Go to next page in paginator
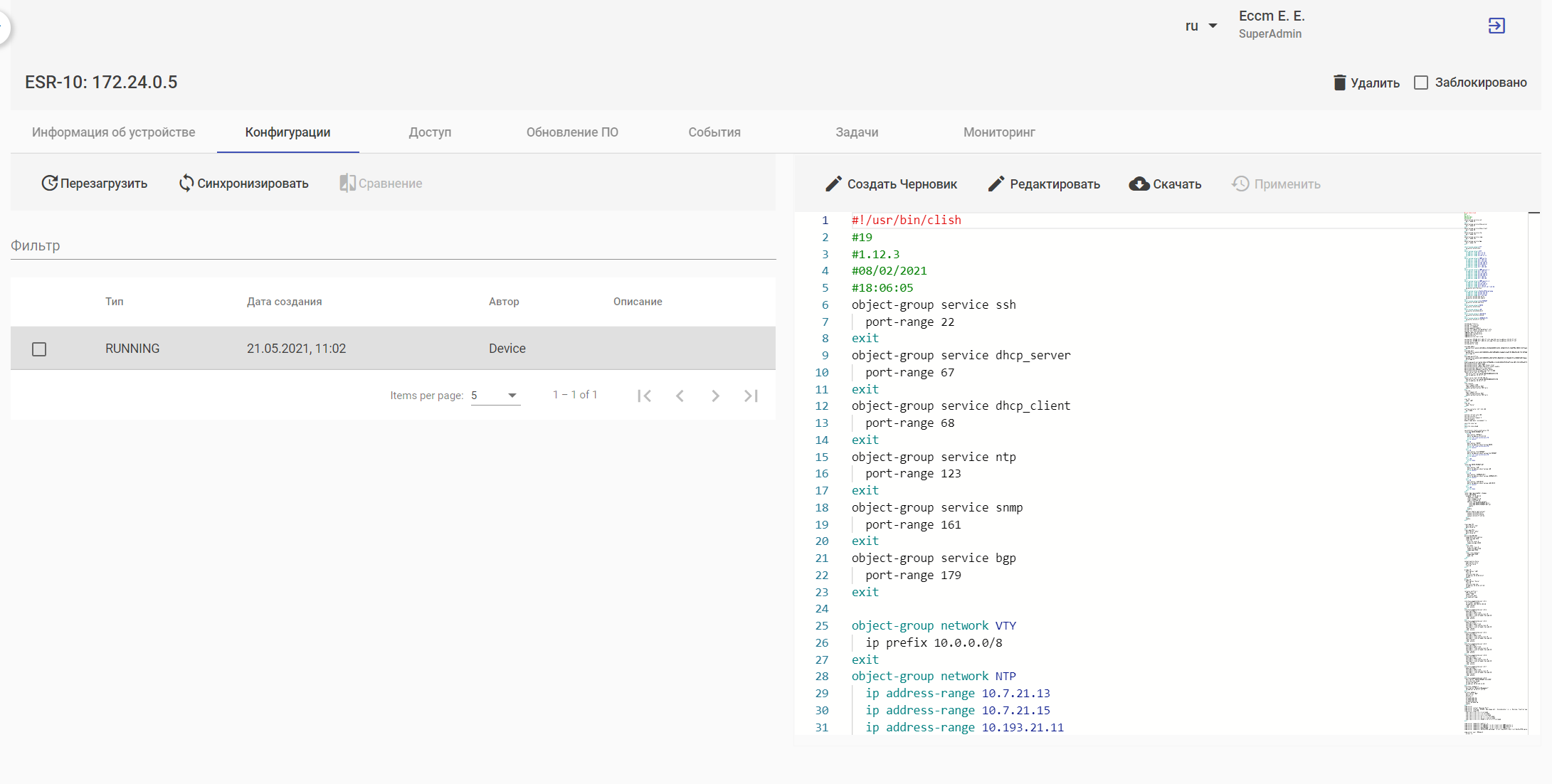The width and height of the screenshot is (1552, 784). click(715, 396)
